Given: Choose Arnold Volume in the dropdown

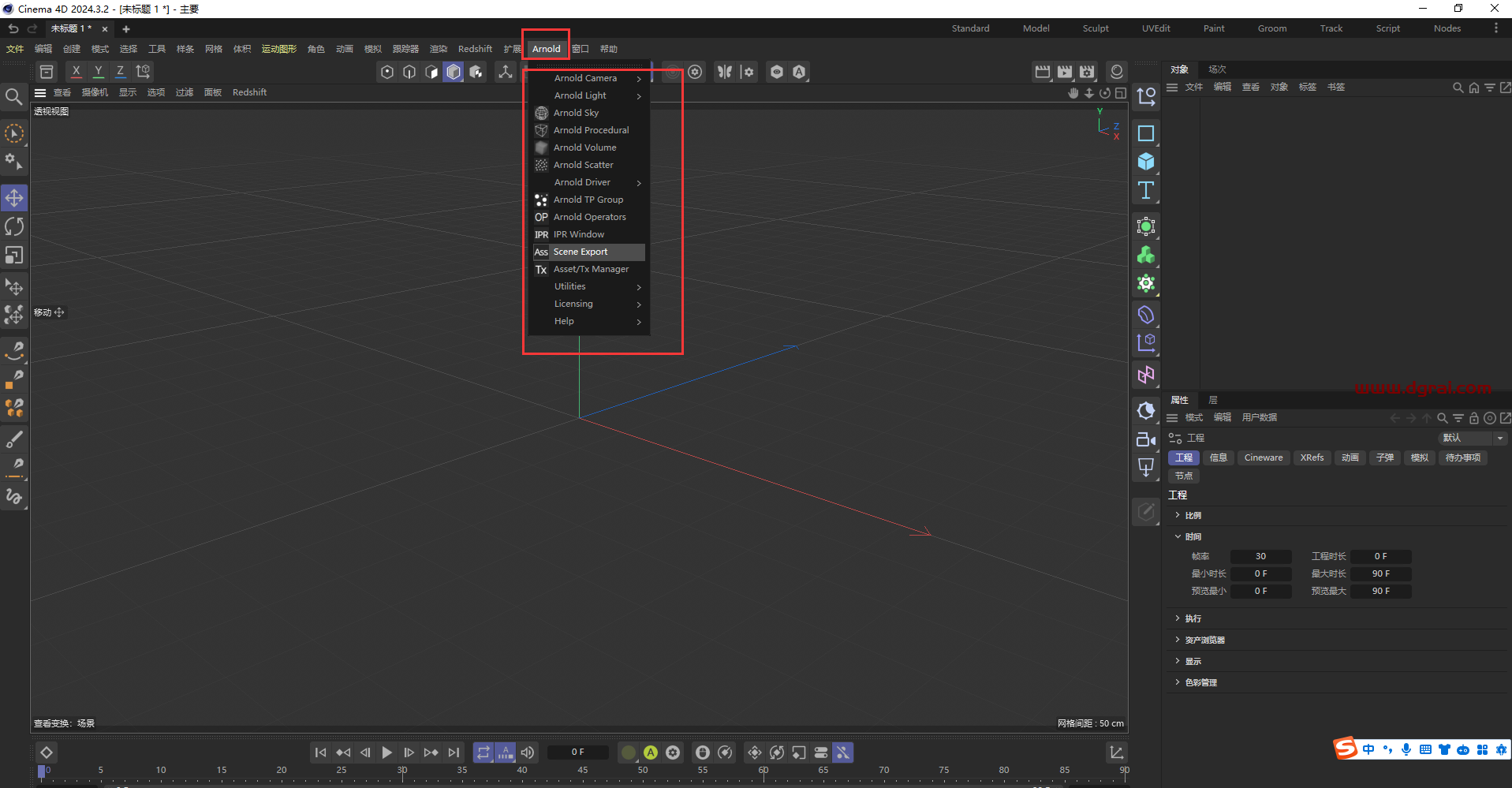Looking at the screenshot, I should coord(588,148).
